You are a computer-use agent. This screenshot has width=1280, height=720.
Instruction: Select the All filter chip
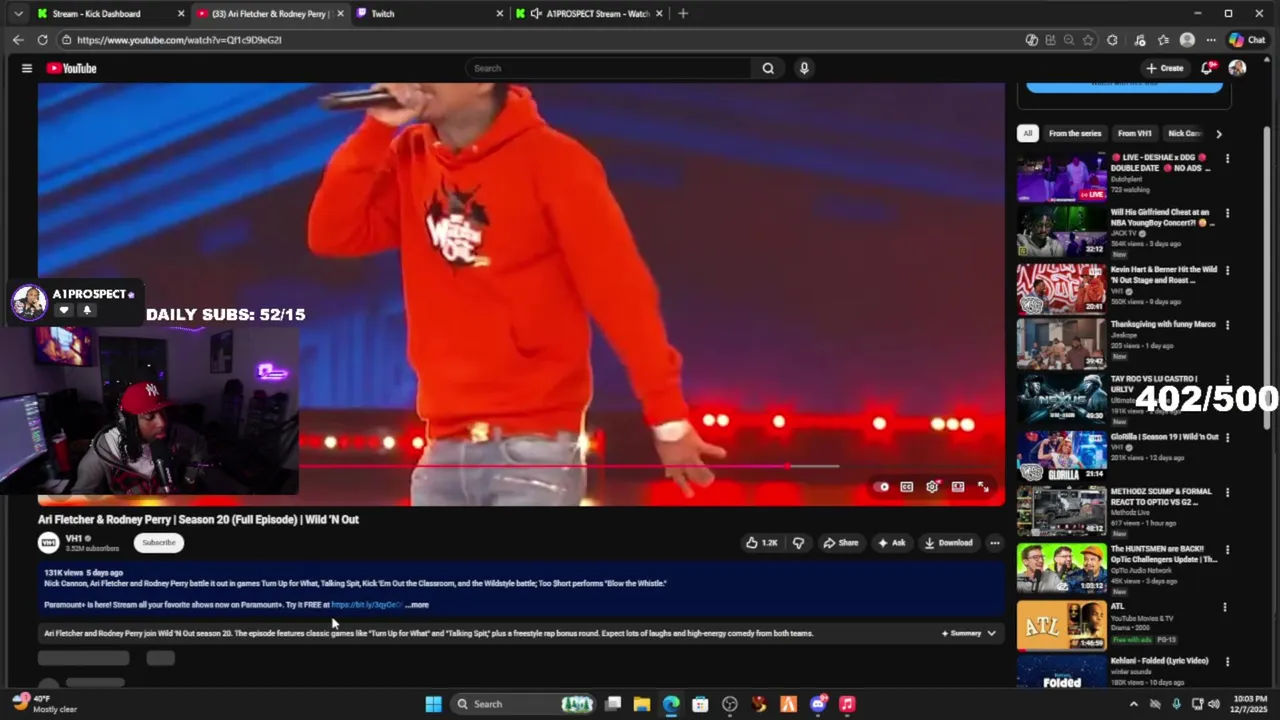[1027, 133]
